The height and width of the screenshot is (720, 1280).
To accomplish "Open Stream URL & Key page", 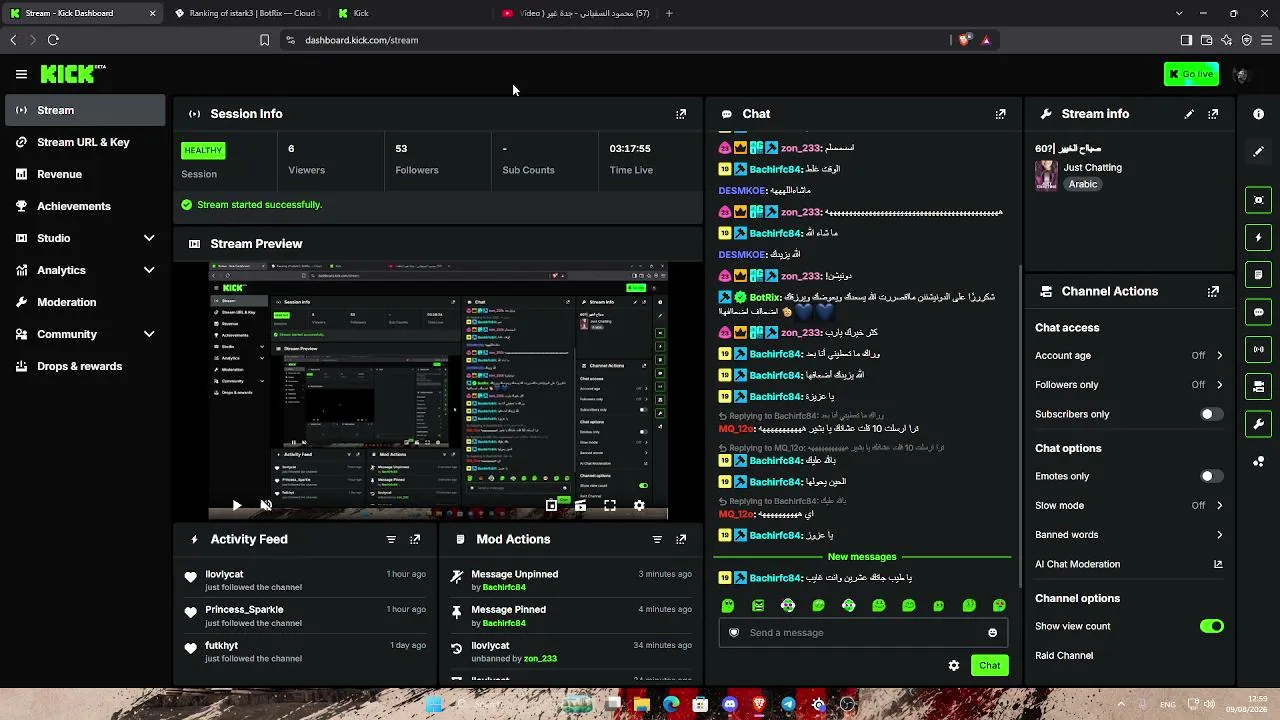I will [85, 142].
